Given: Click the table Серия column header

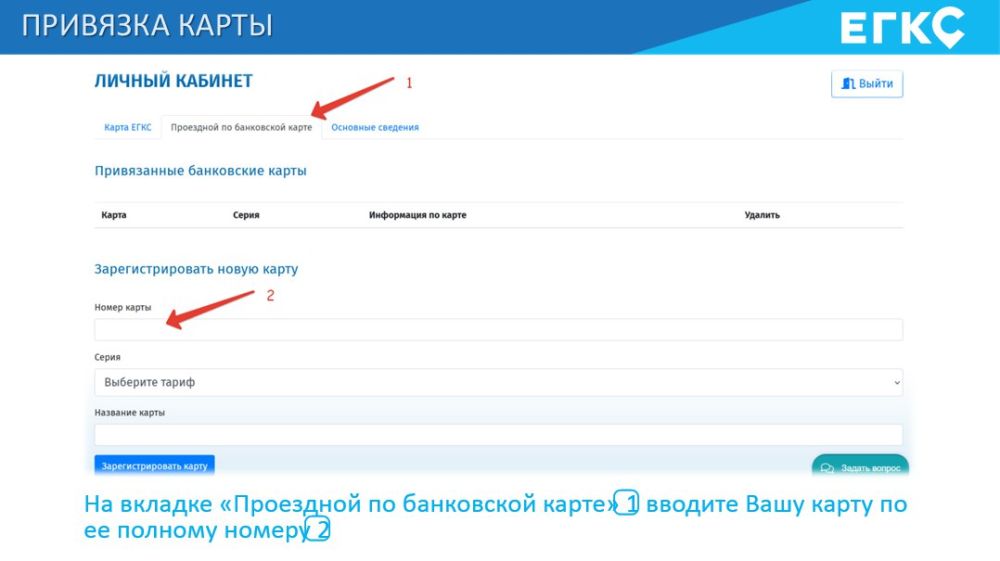Looking at the screenshot, I should coord(246,215).
